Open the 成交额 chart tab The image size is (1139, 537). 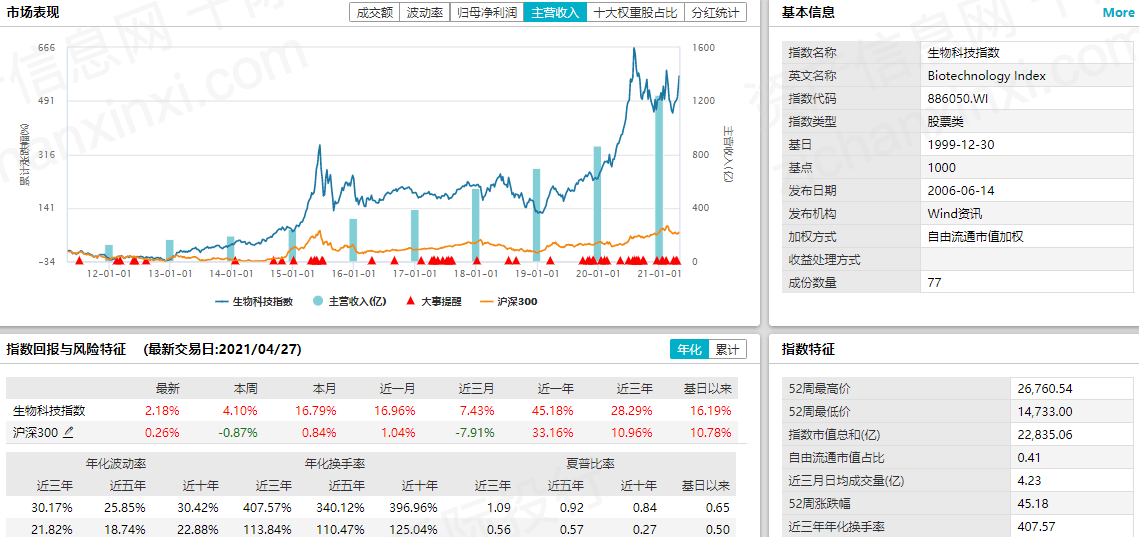(x=374, y=12)
